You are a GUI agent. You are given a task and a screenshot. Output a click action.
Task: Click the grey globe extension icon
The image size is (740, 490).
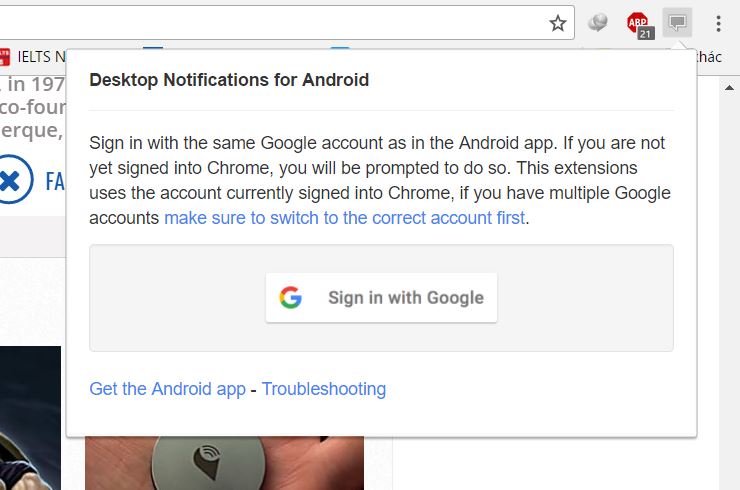click(598, 22)
